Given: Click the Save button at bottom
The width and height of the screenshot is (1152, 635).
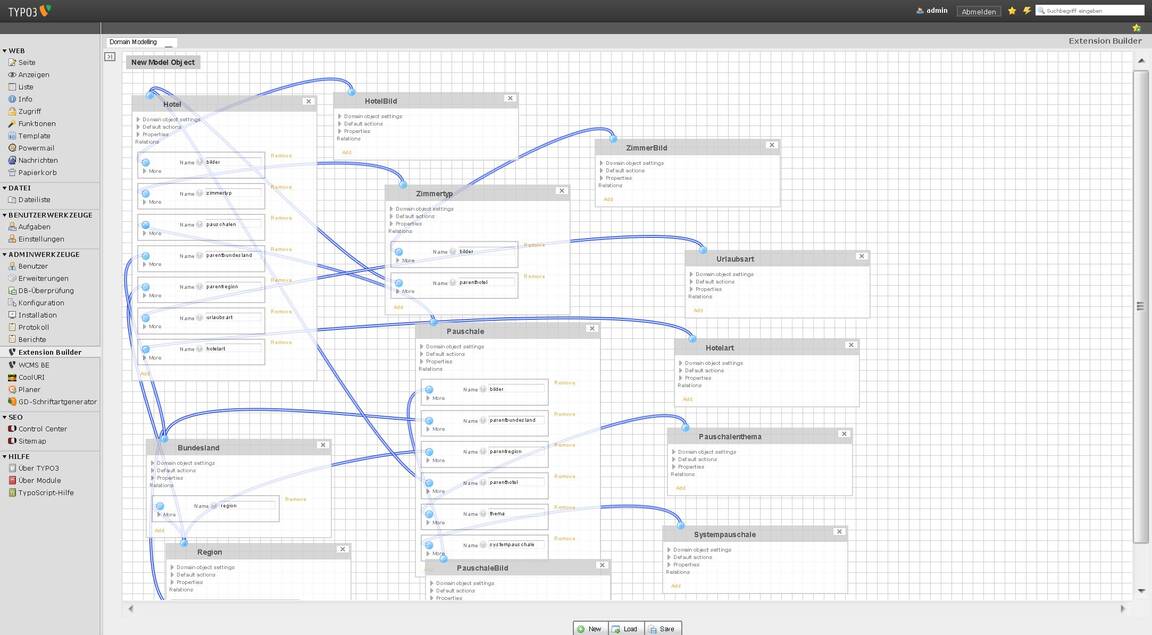Looking at the screenshot, I should coord(661,628).
